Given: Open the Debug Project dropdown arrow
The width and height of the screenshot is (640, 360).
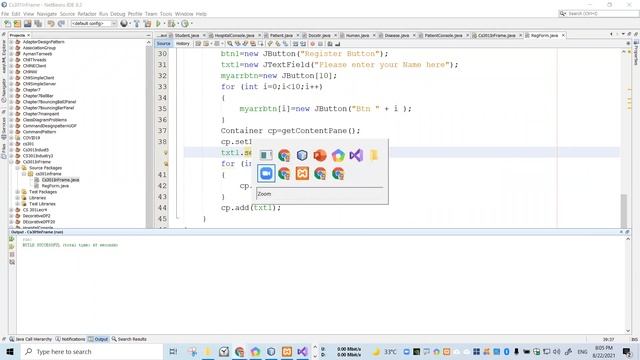Looking at the screenshot, I should 178,24.
